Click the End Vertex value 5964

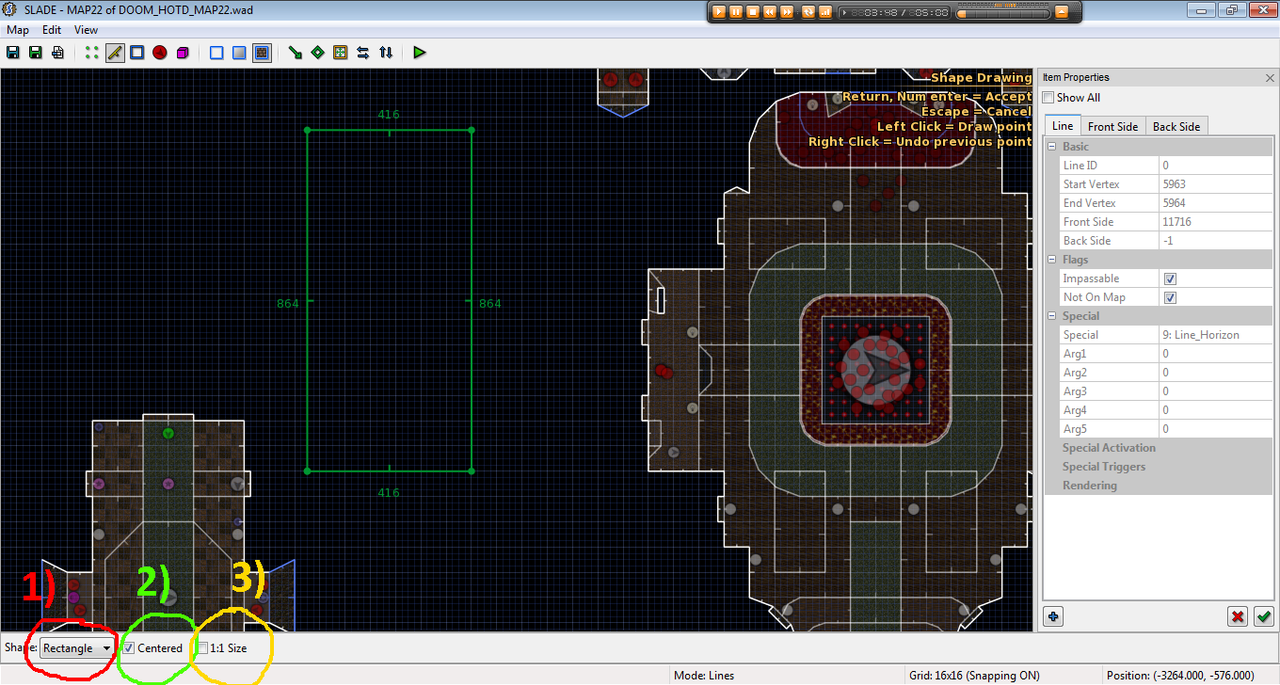pyautogui.click(x=1216, y=203)
